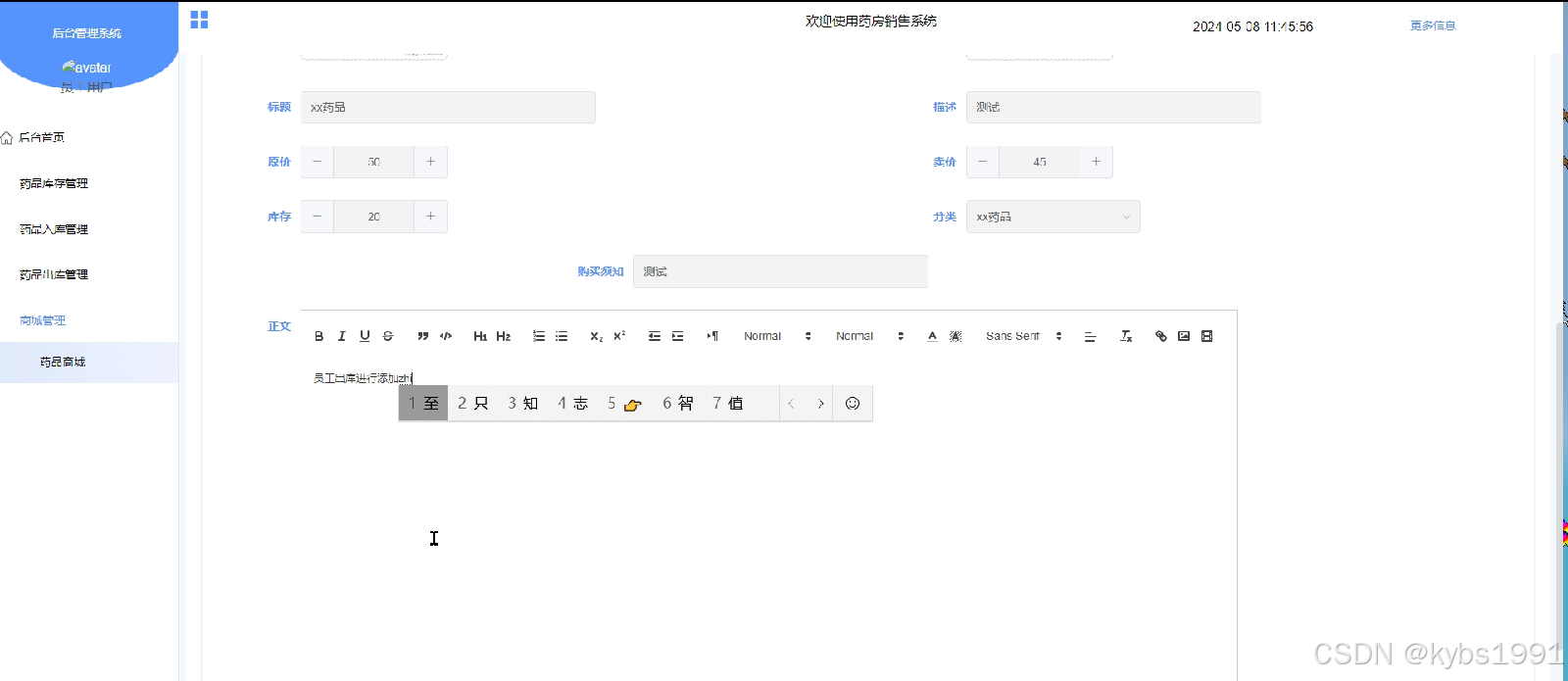Insert hyperlink using link icon
1568x681 pixels.
1160,336
